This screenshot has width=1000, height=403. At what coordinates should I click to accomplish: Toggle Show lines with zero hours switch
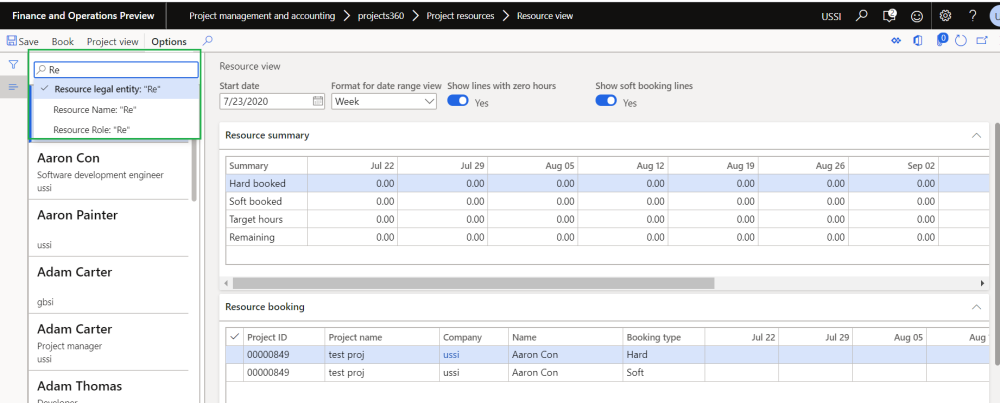point(458,101)
